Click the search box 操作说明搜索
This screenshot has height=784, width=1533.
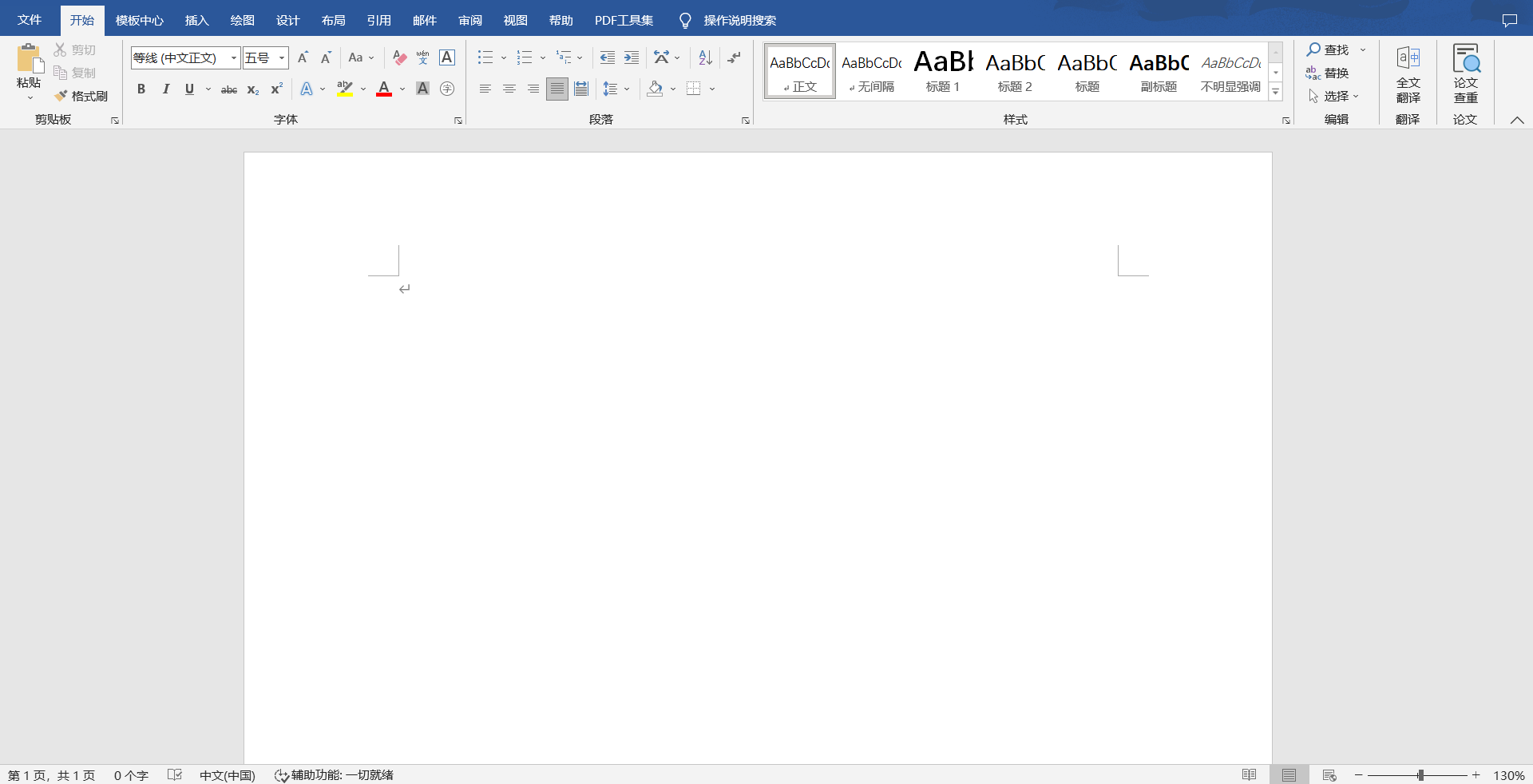[x=739, y=20]
